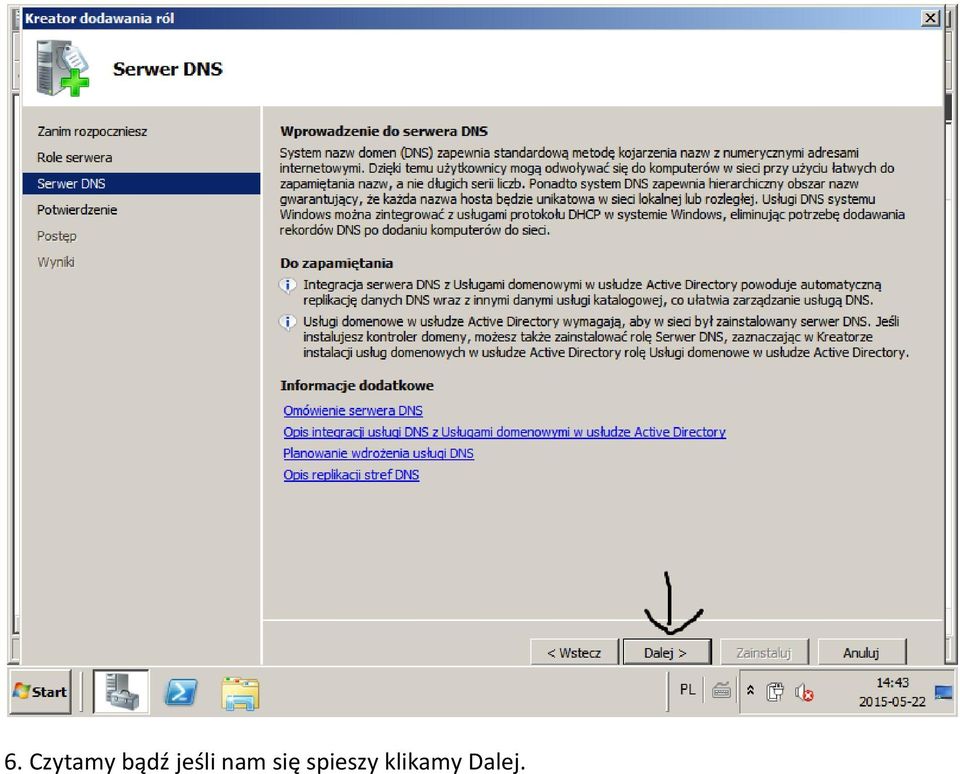Select Postęp step in sidebar
Image resolution: width=960 pixels, height=774 pixels.
point(57,236)
